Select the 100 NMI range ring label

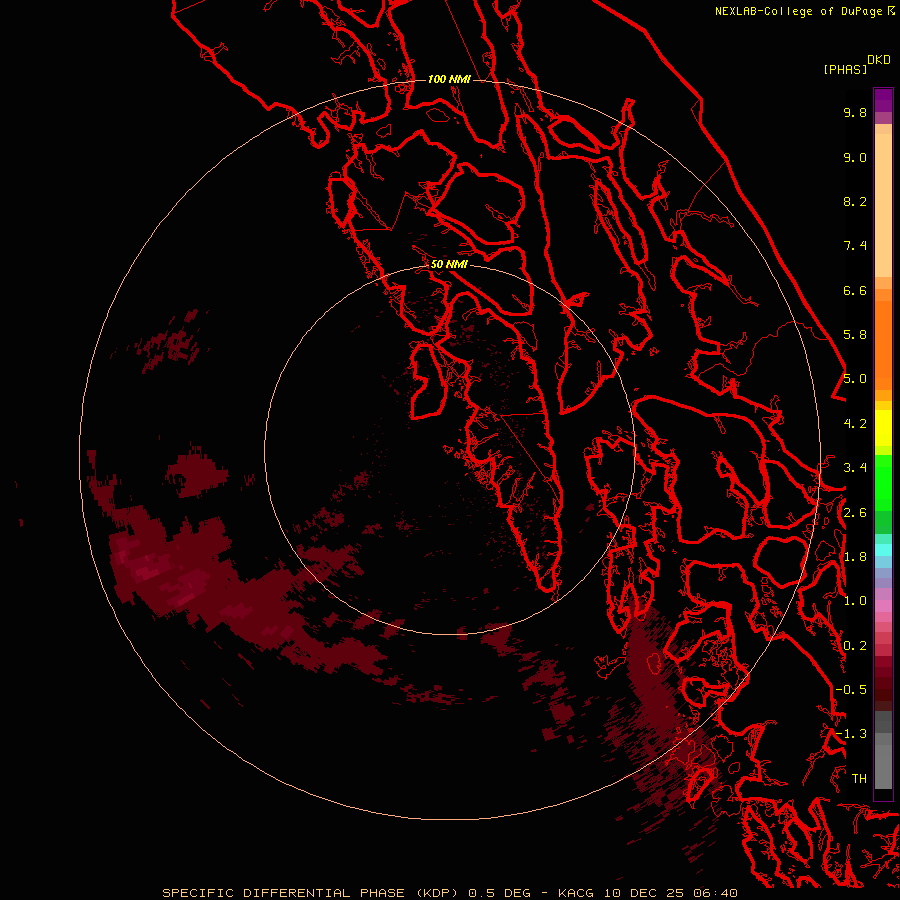[x=449, y=79]
